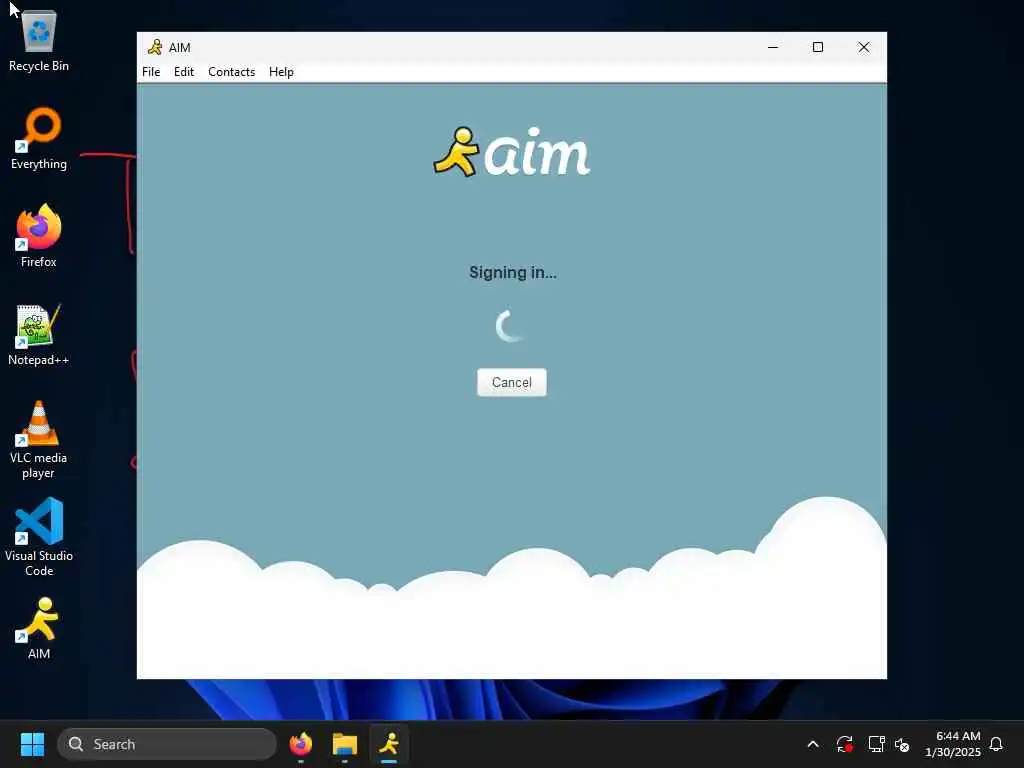This screenshot has width=1024, height=768.
Task: Select the Visual Studio Code desktop shortcut
Action: point(39,537)
